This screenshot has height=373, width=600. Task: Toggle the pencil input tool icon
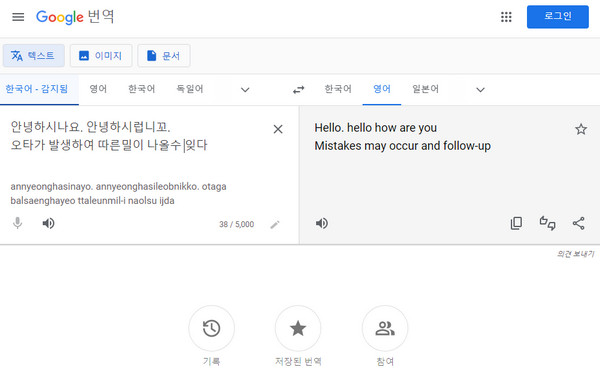(x=275, y=225)
